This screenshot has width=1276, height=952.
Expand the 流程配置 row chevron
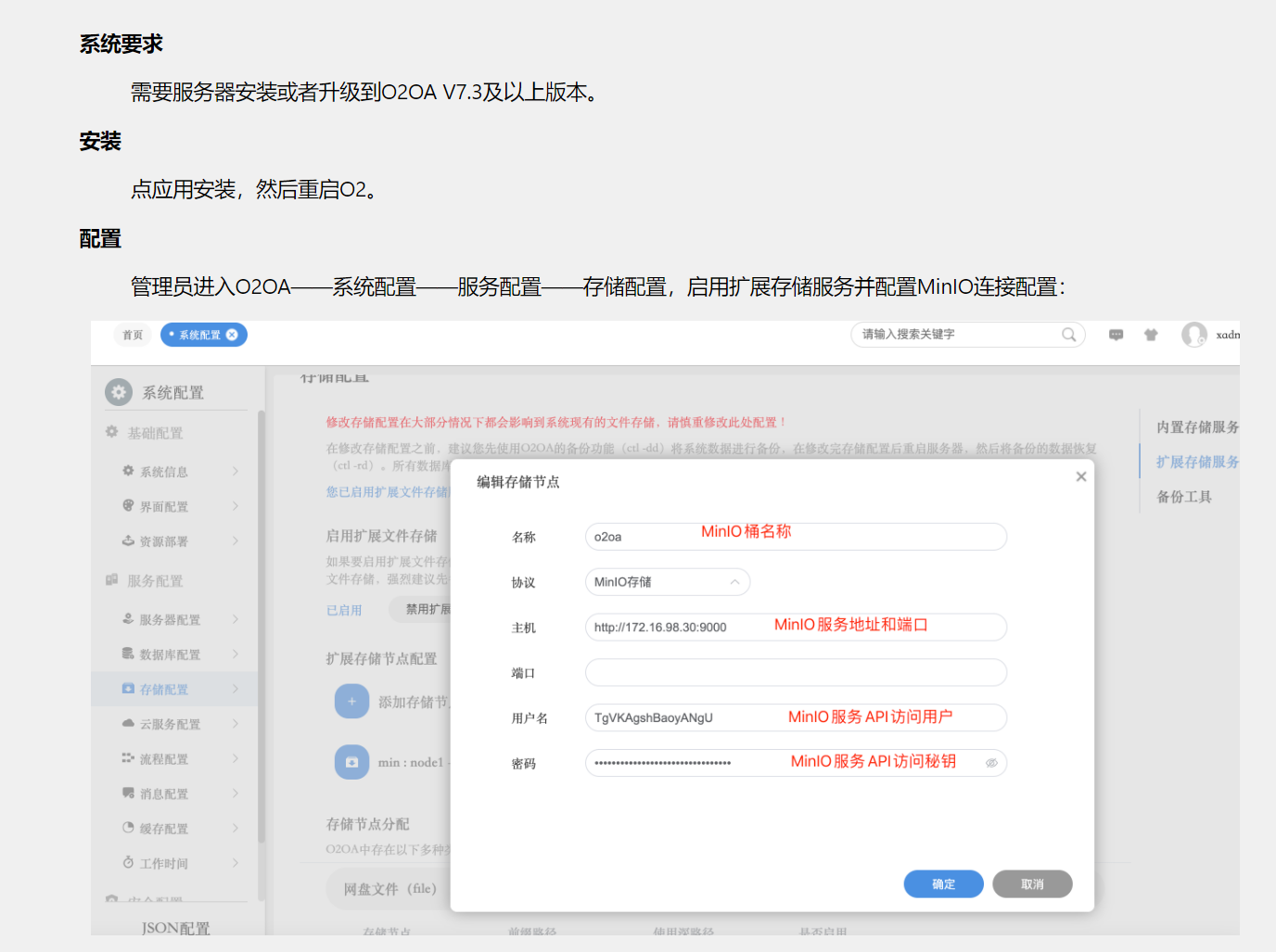236,758
